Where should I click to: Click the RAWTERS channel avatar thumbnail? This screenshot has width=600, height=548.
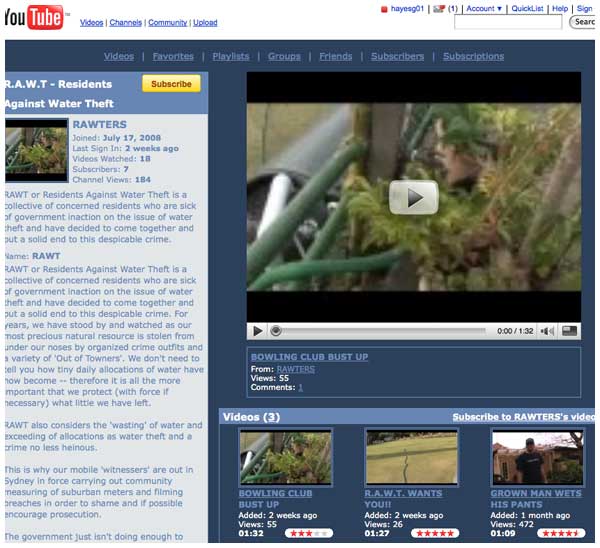pos(36,150)
